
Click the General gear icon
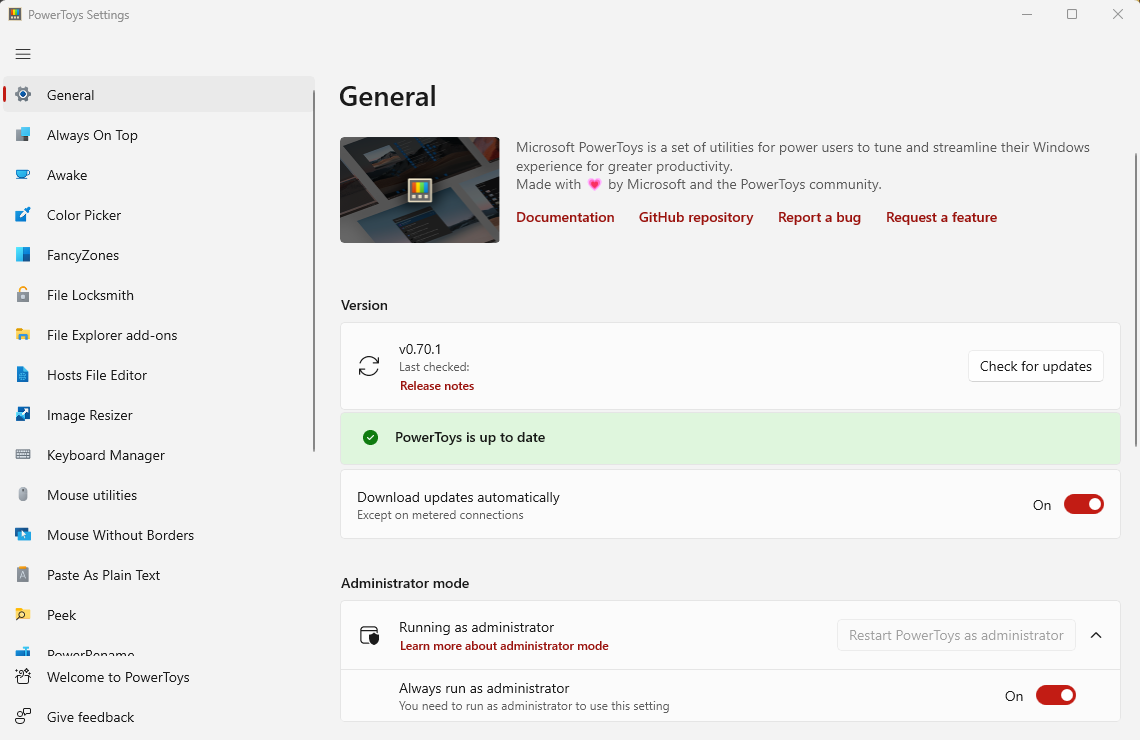[x=23, y=94]
